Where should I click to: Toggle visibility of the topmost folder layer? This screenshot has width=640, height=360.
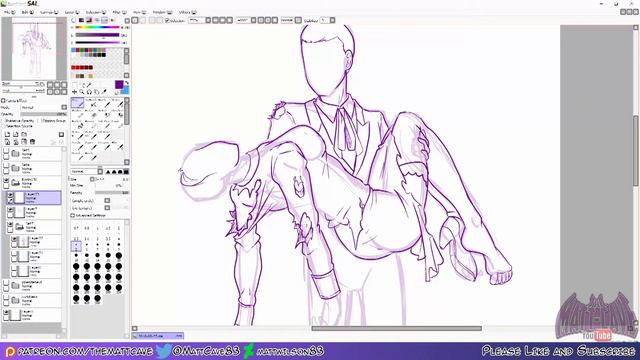(6, 151)
